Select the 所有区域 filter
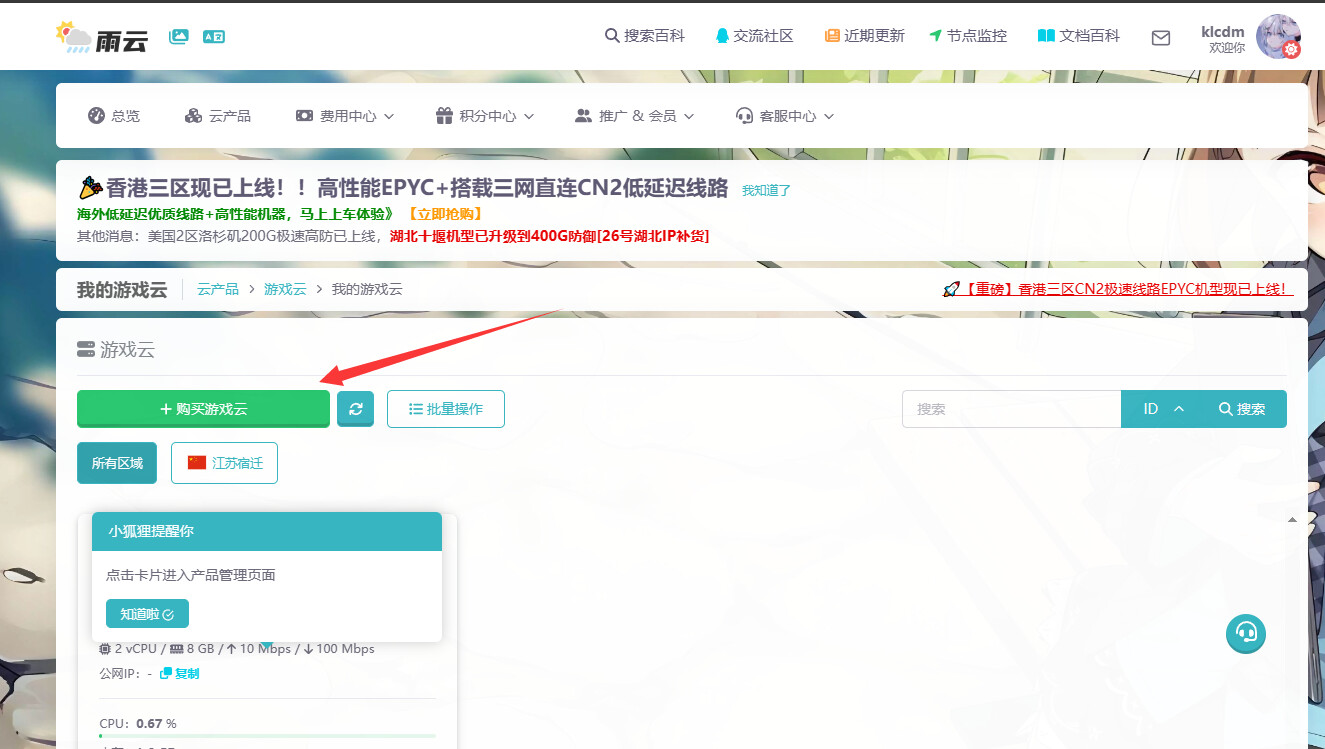Image resolution: width=1325 pixels, height=749 pixels. pos(117,463)
